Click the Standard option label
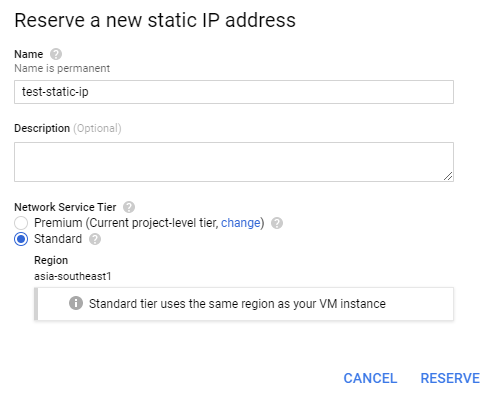This screenshot has height=401, width=497. click(58, 239)
